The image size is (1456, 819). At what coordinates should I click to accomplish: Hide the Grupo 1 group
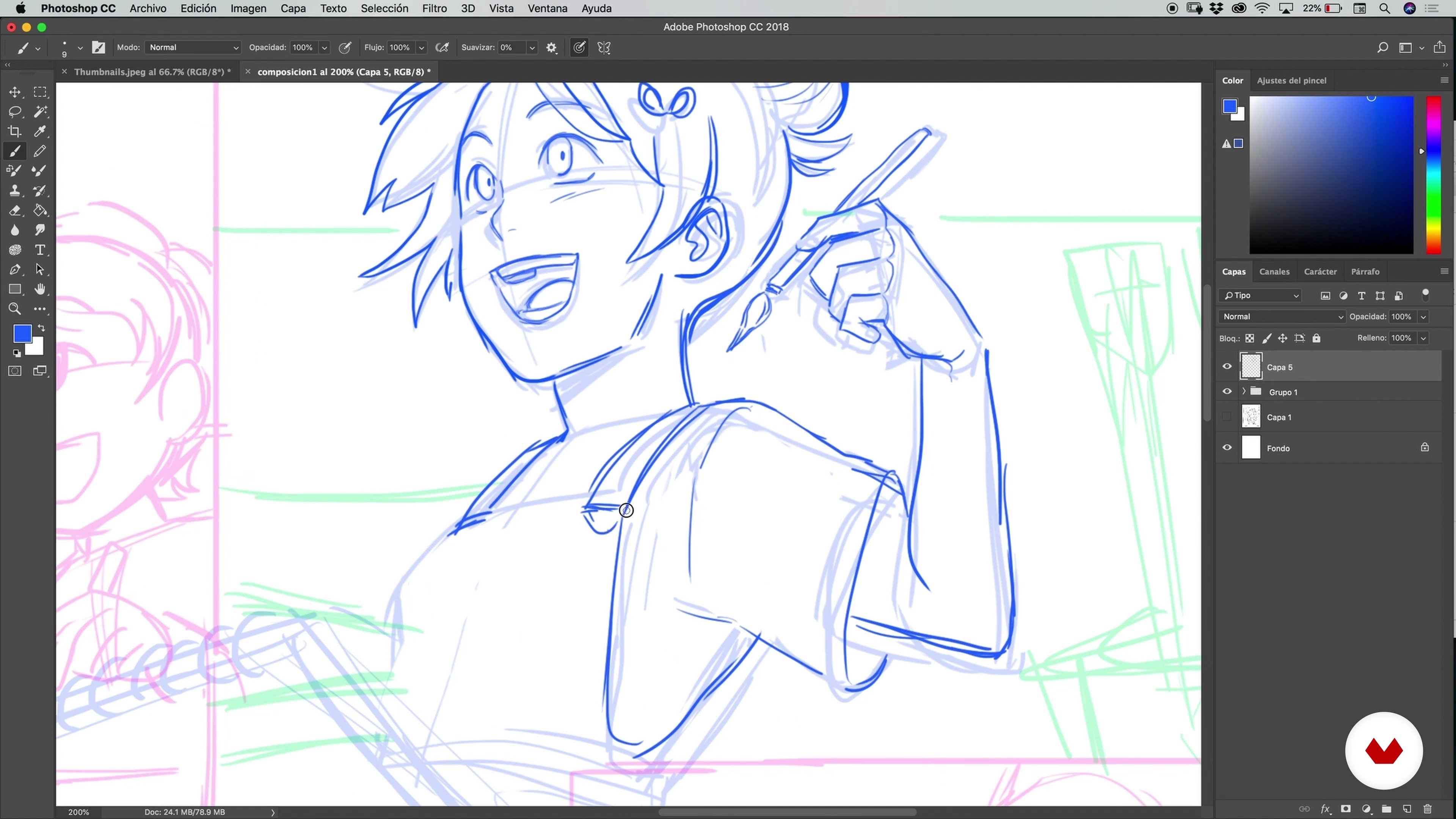point(1227,391)
